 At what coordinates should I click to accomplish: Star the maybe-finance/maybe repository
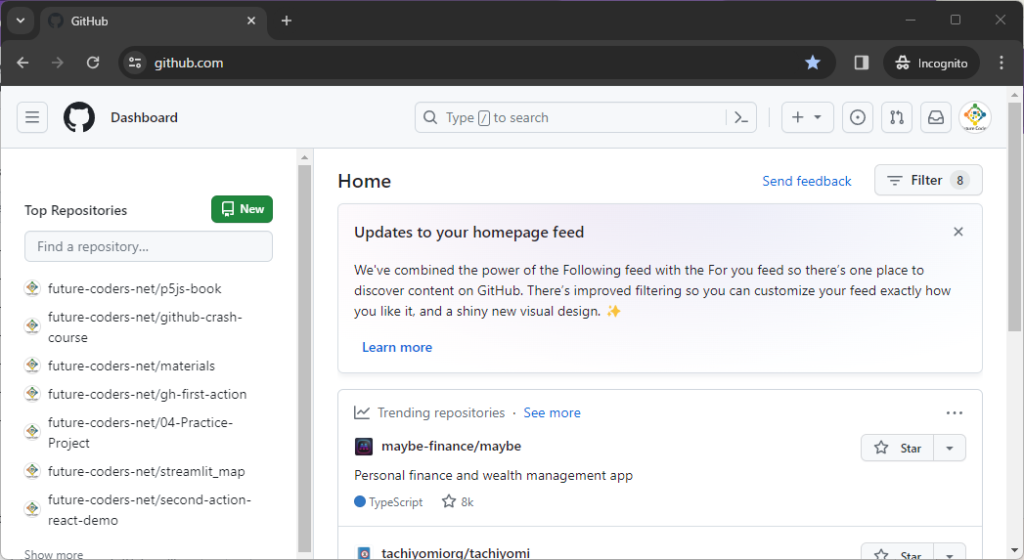pos(897,448)
